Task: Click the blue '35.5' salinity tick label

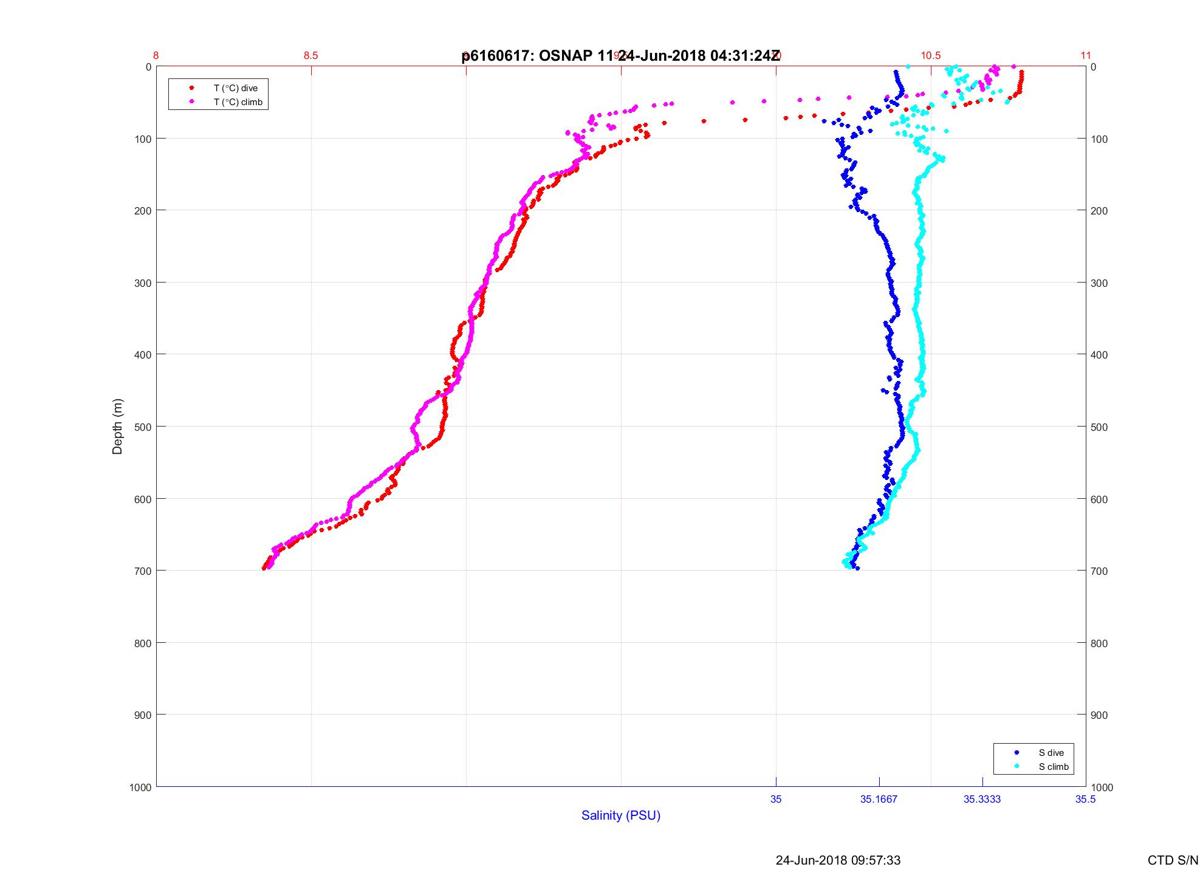Action: 1086,799
